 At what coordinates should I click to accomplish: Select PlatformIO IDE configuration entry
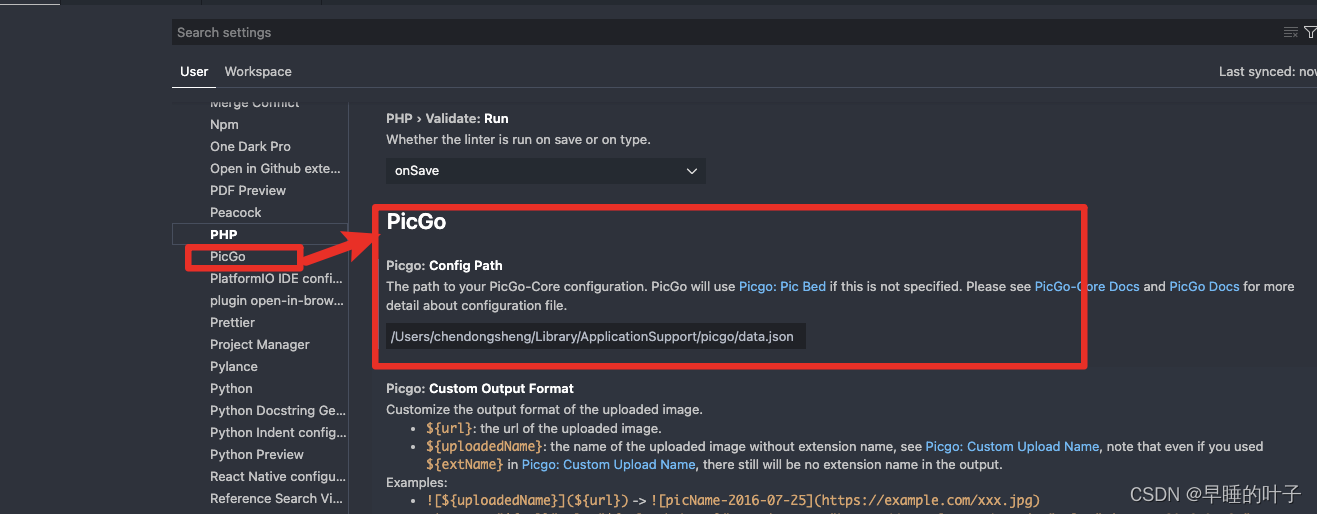pos(277,279)
